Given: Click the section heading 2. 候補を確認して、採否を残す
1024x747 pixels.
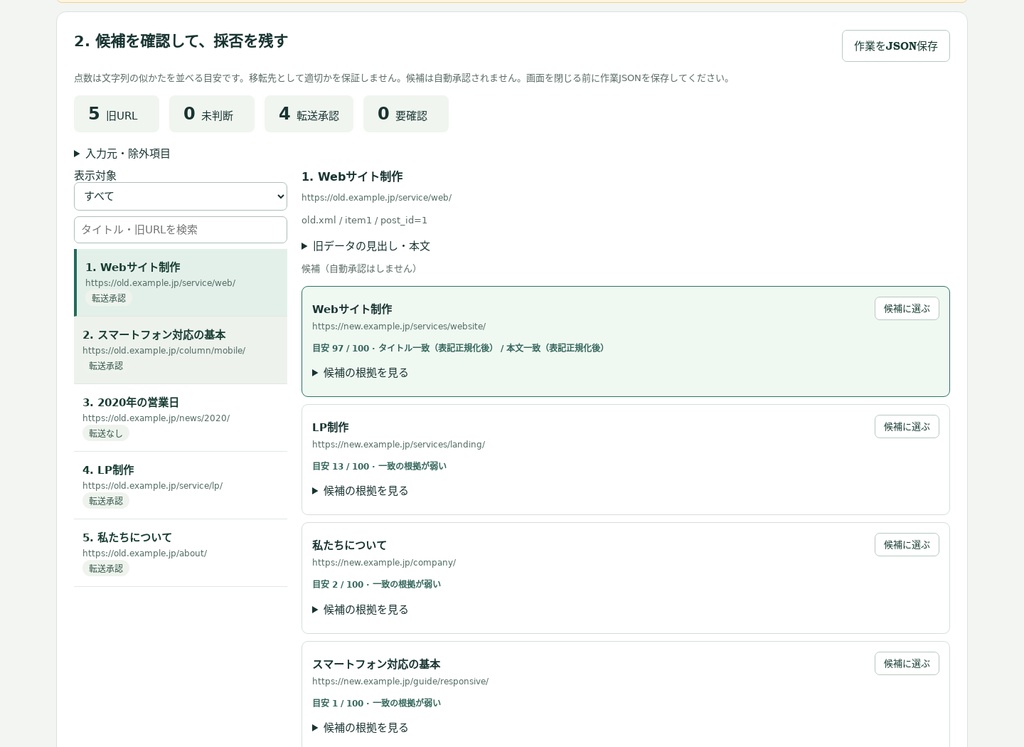Looking at the screenshot, I should [181, 41].
